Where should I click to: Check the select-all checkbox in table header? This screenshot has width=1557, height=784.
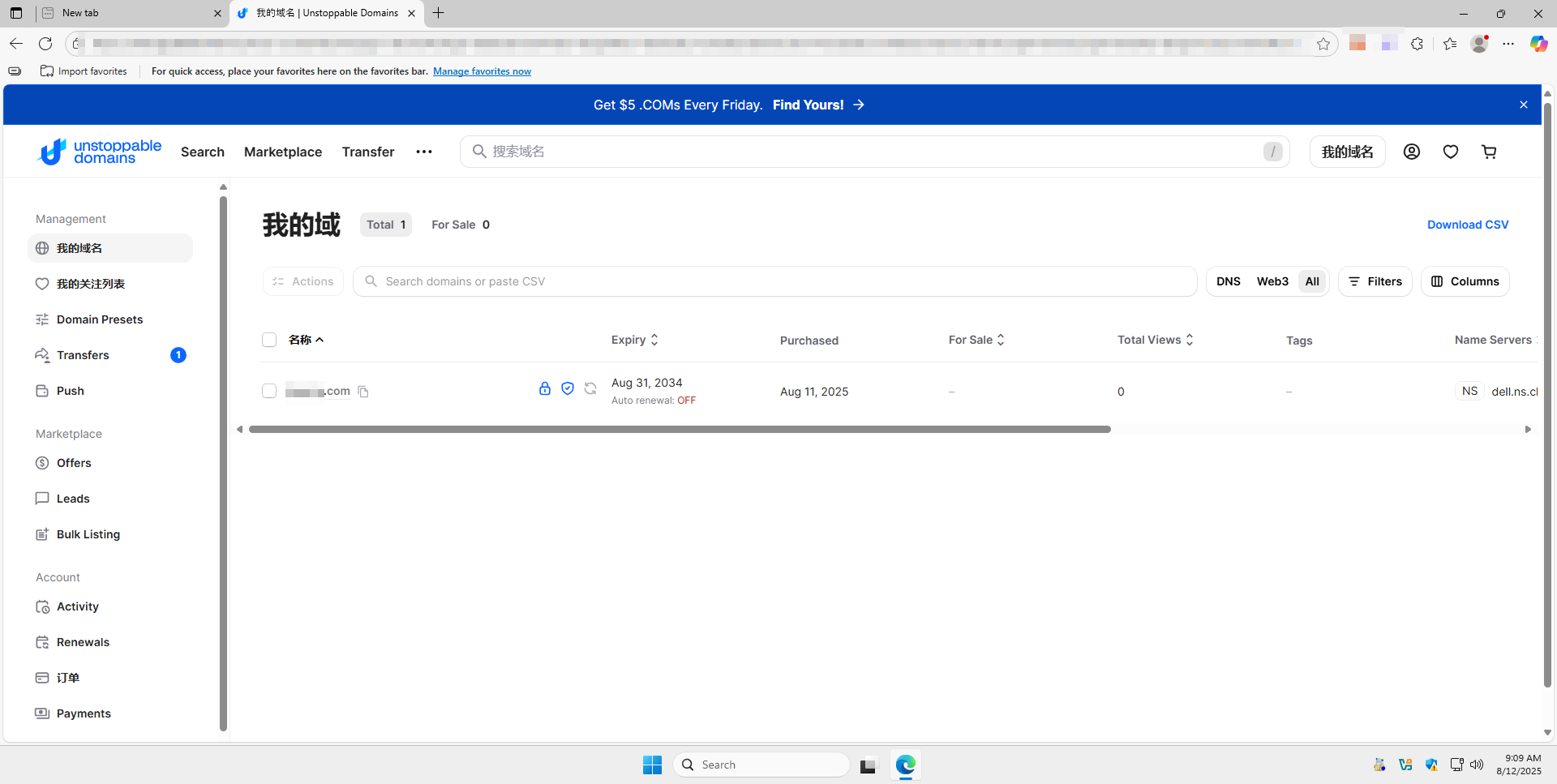(269, 340)
